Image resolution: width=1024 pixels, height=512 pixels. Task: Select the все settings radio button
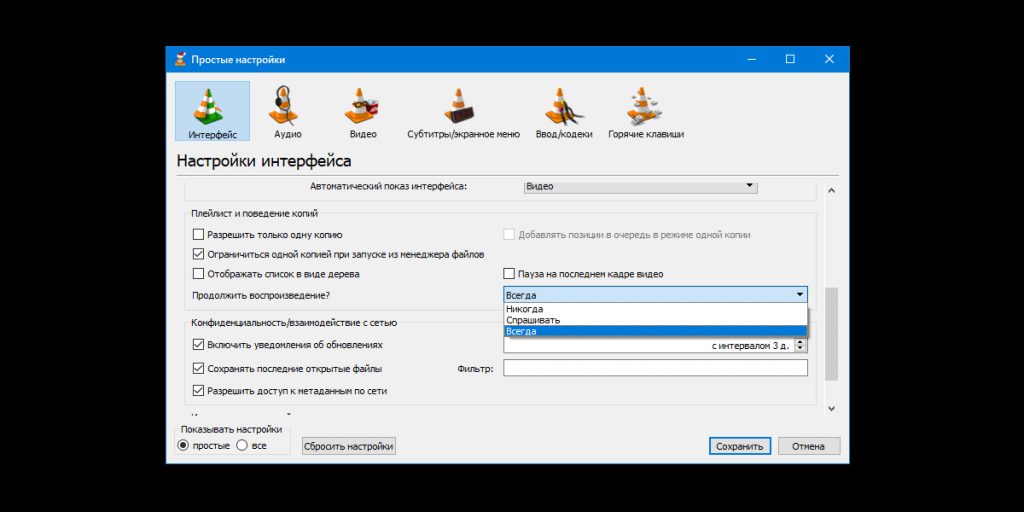coord(242,445)
